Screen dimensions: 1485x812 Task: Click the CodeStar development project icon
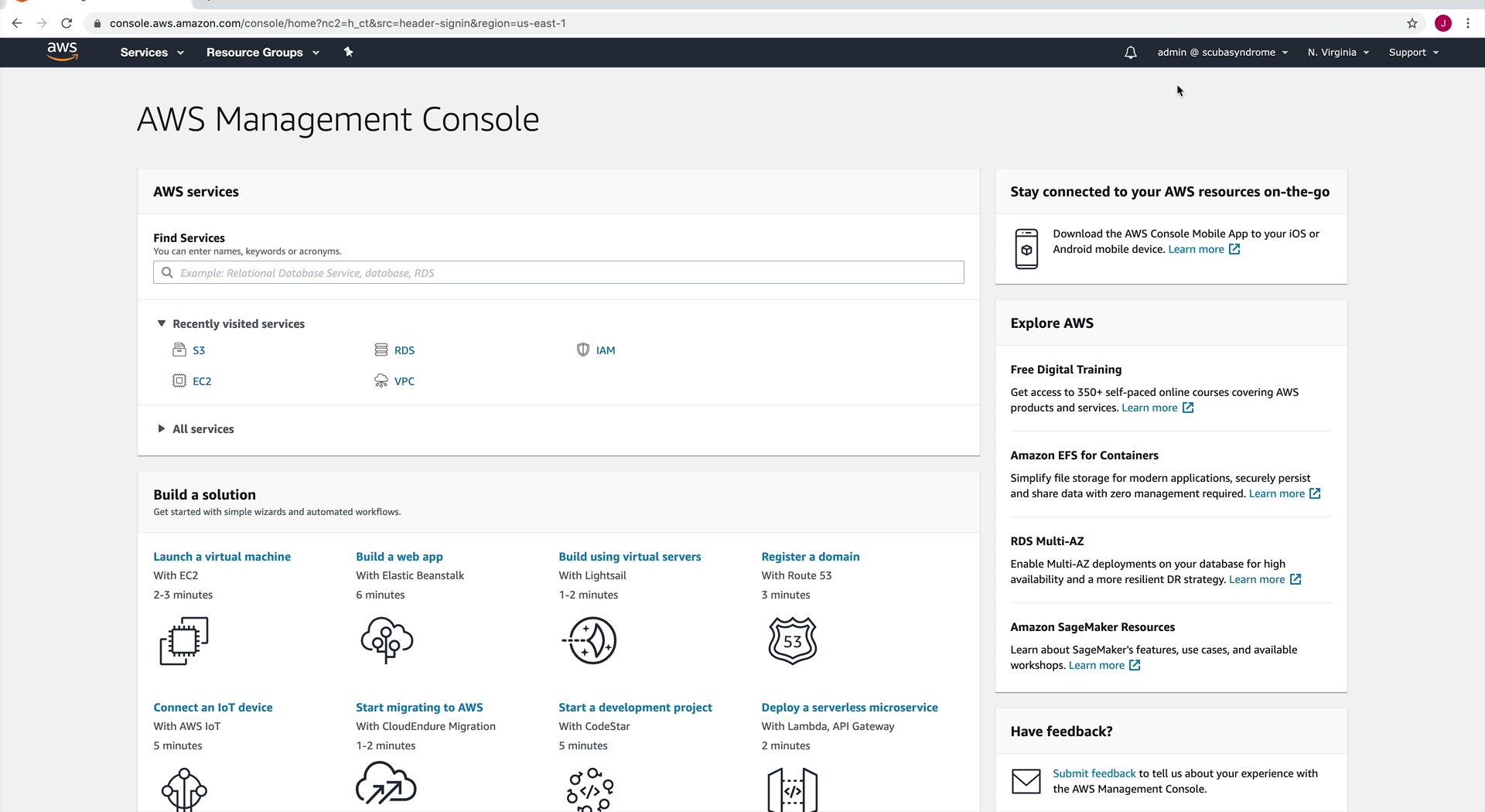click(x=590, y=790)
